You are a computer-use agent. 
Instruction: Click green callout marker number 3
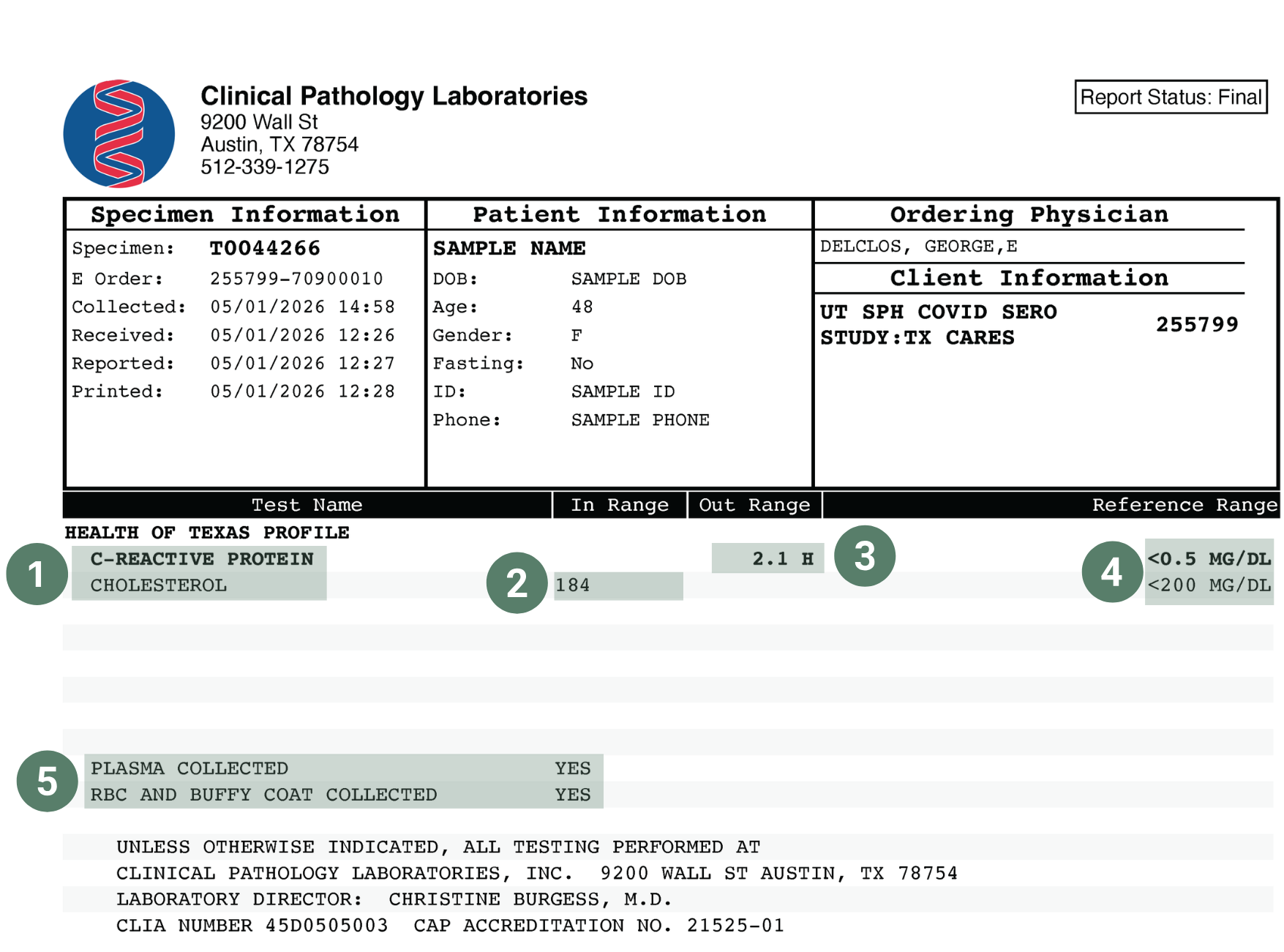click(865, 555)
